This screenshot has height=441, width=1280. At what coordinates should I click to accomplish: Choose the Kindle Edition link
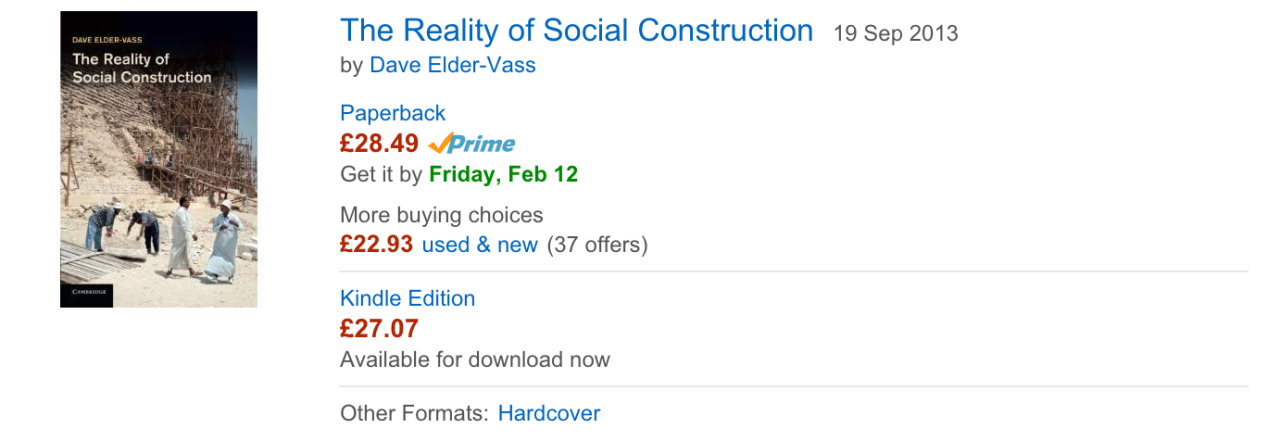coord(407,298)
